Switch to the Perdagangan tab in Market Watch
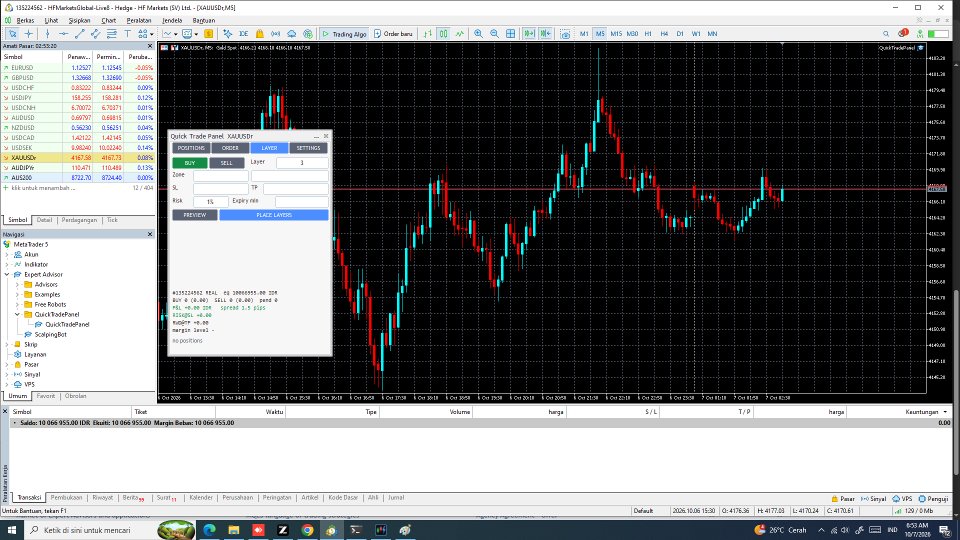This screenshot has width=960, height=540. tap(79, 220)
